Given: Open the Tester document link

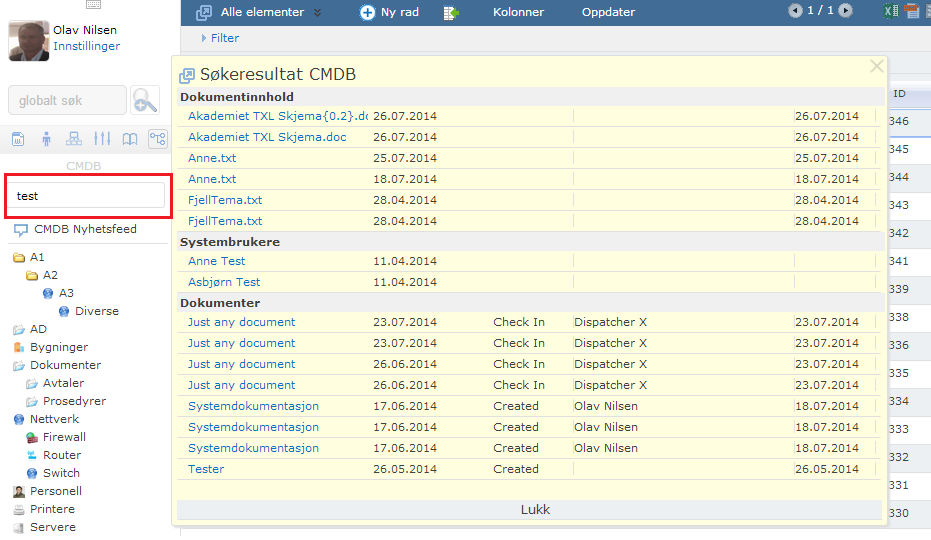Looking at the screenshot, I should click(x=206, y=469).
